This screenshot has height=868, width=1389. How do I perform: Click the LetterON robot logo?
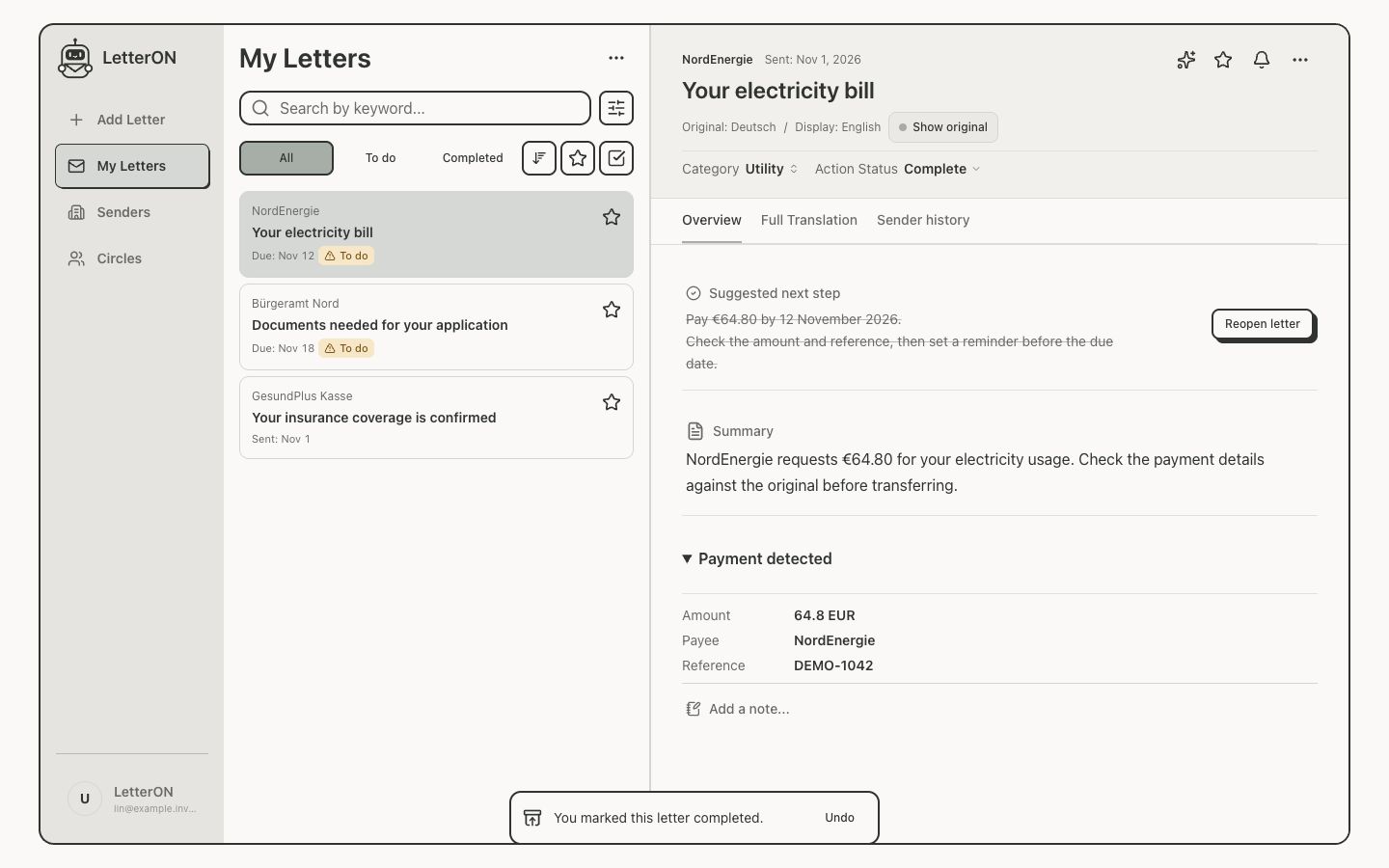(75, 58)
